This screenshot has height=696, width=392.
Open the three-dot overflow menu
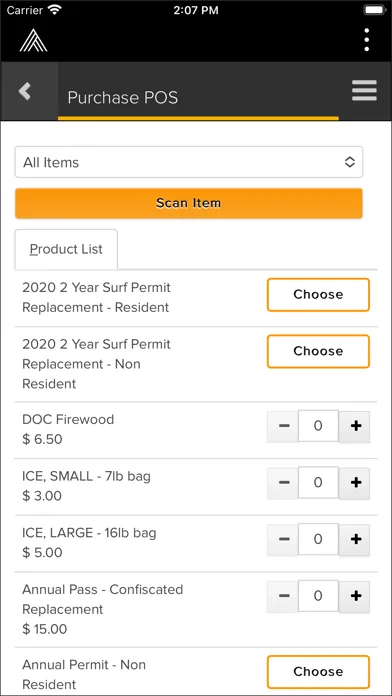367,40
